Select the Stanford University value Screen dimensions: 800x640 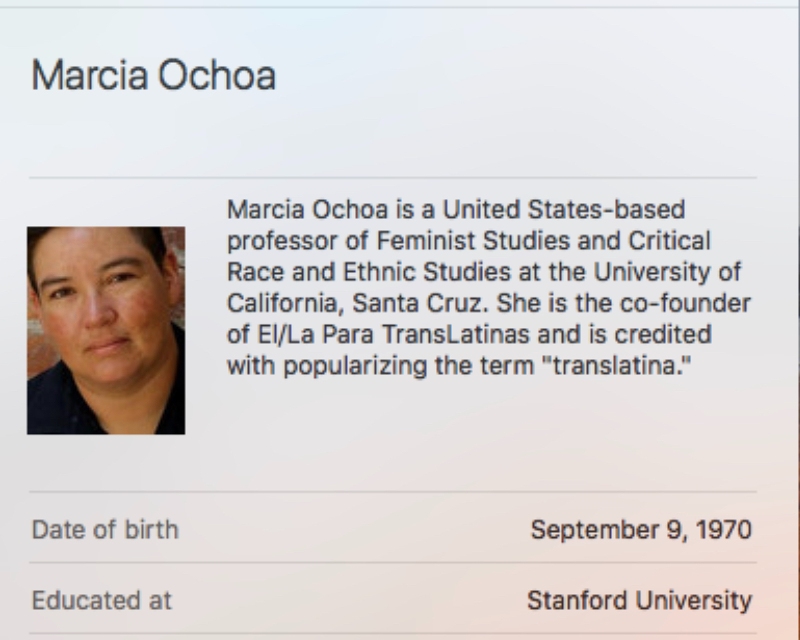[639, 601]
